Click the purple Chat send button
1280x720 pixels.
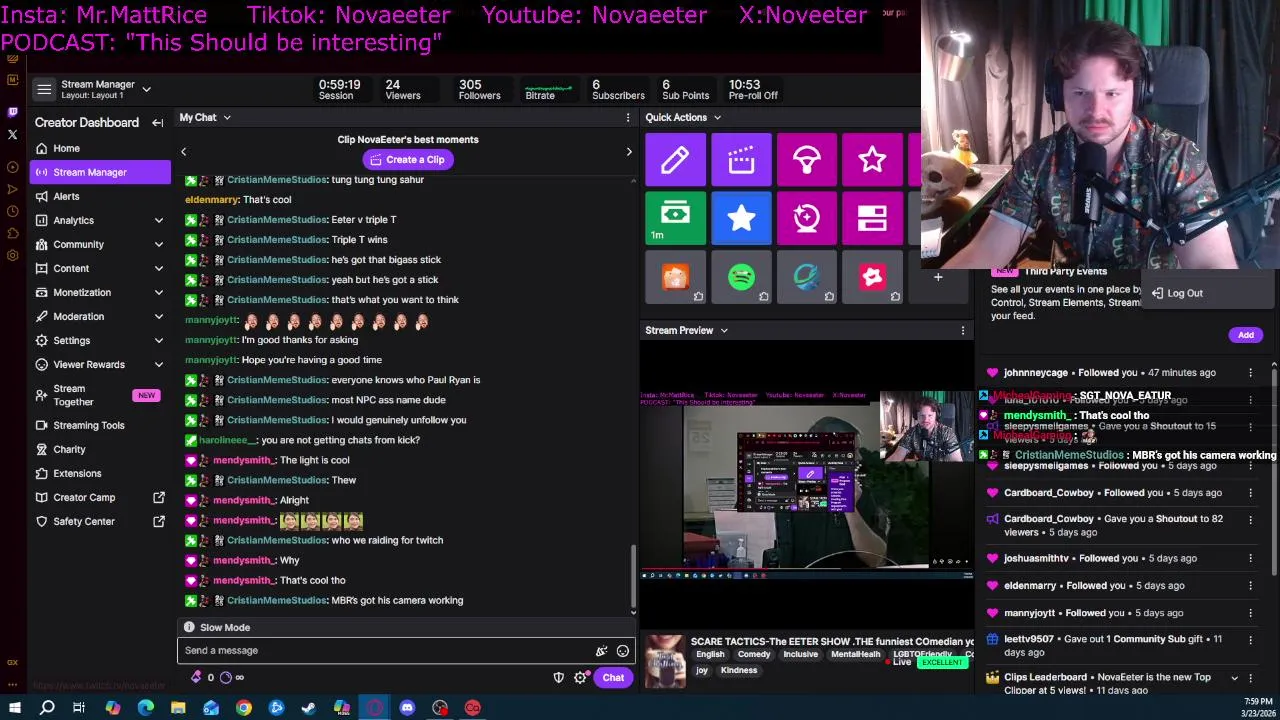[613, 678]
